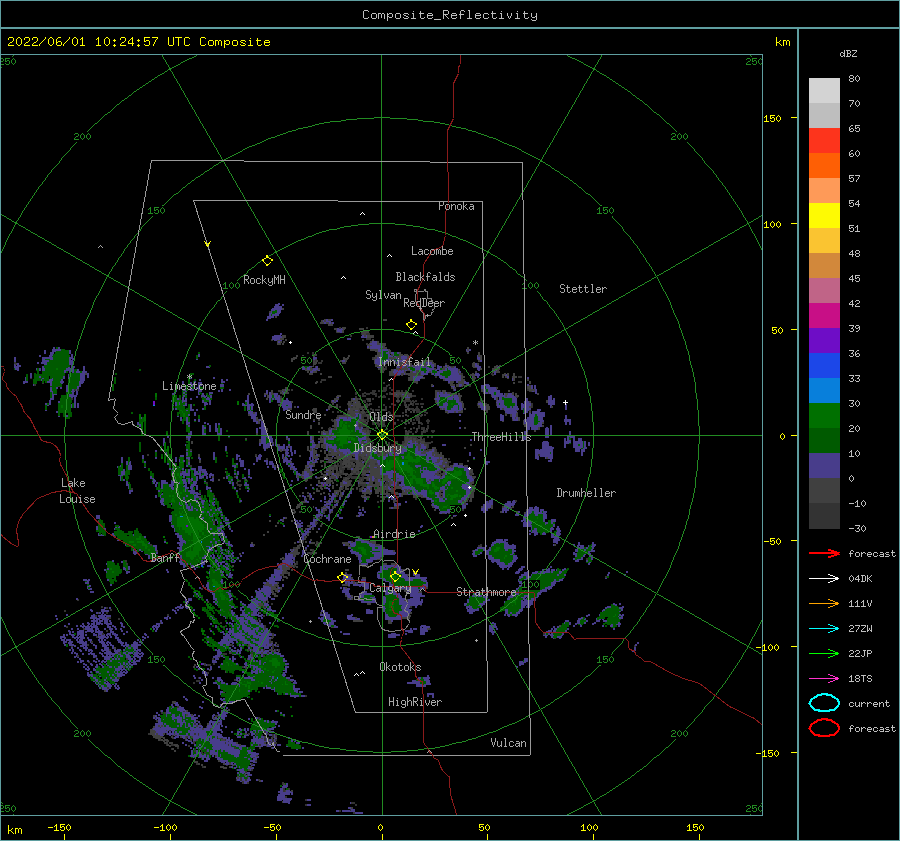Click the Cochrane town label
Screen dimensions: 900x841
point(327,559)
